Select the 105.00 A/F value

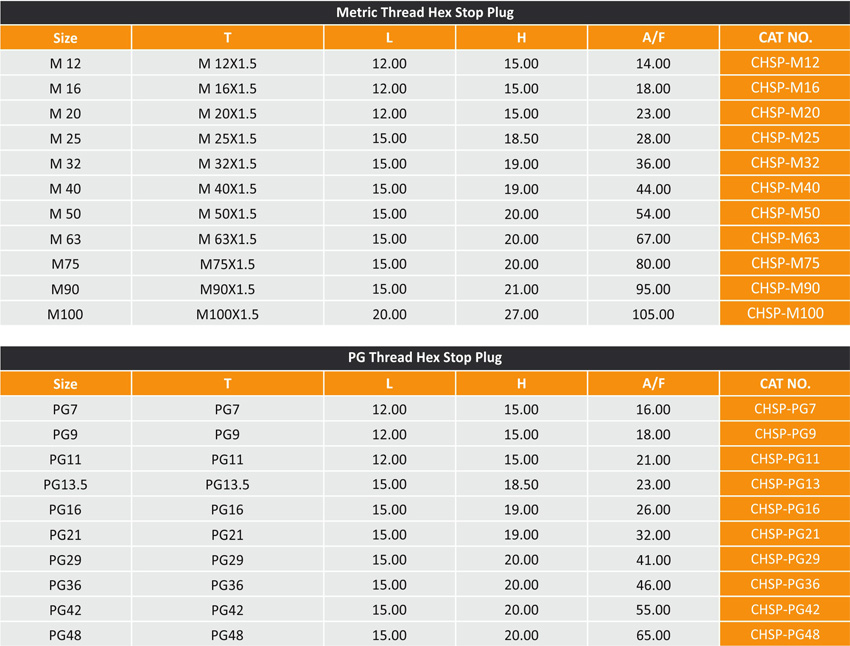tap(653, 314)
